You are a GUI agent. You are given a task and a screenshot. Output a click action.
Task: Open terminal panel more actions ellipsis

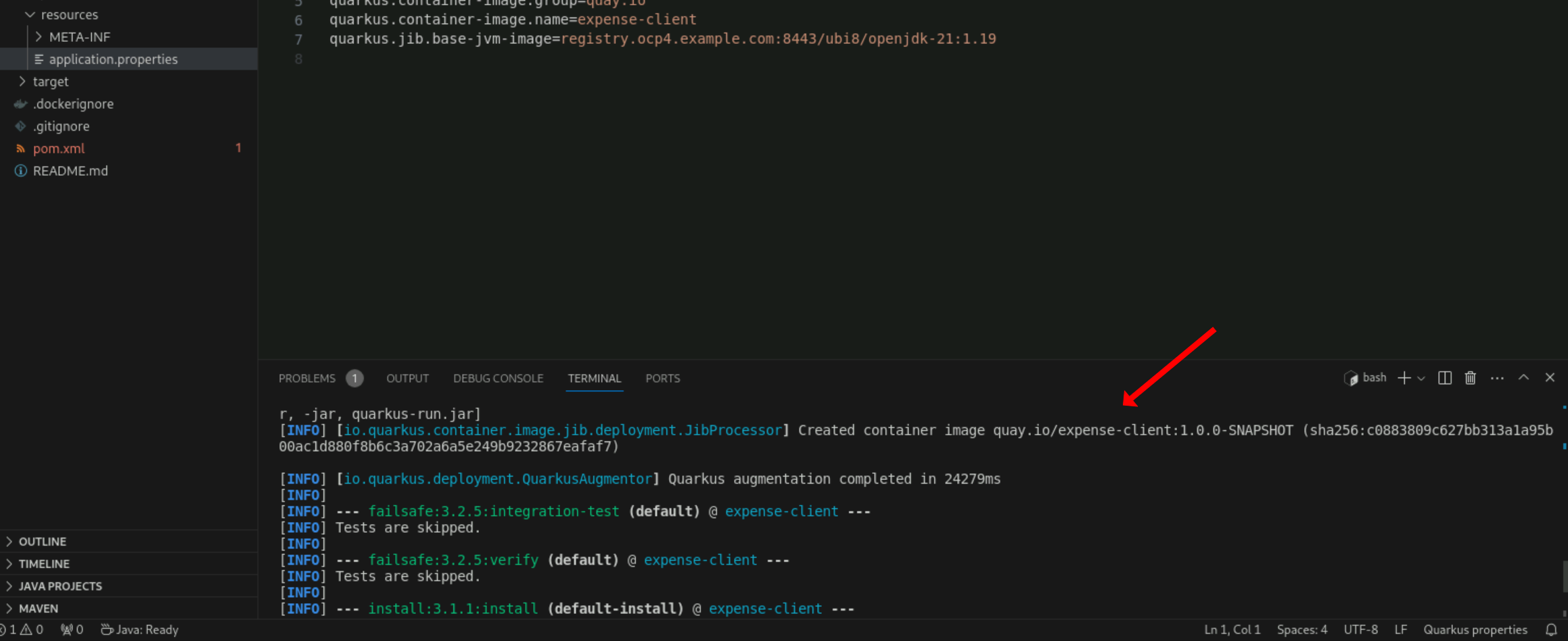[x=1497, y=378]
